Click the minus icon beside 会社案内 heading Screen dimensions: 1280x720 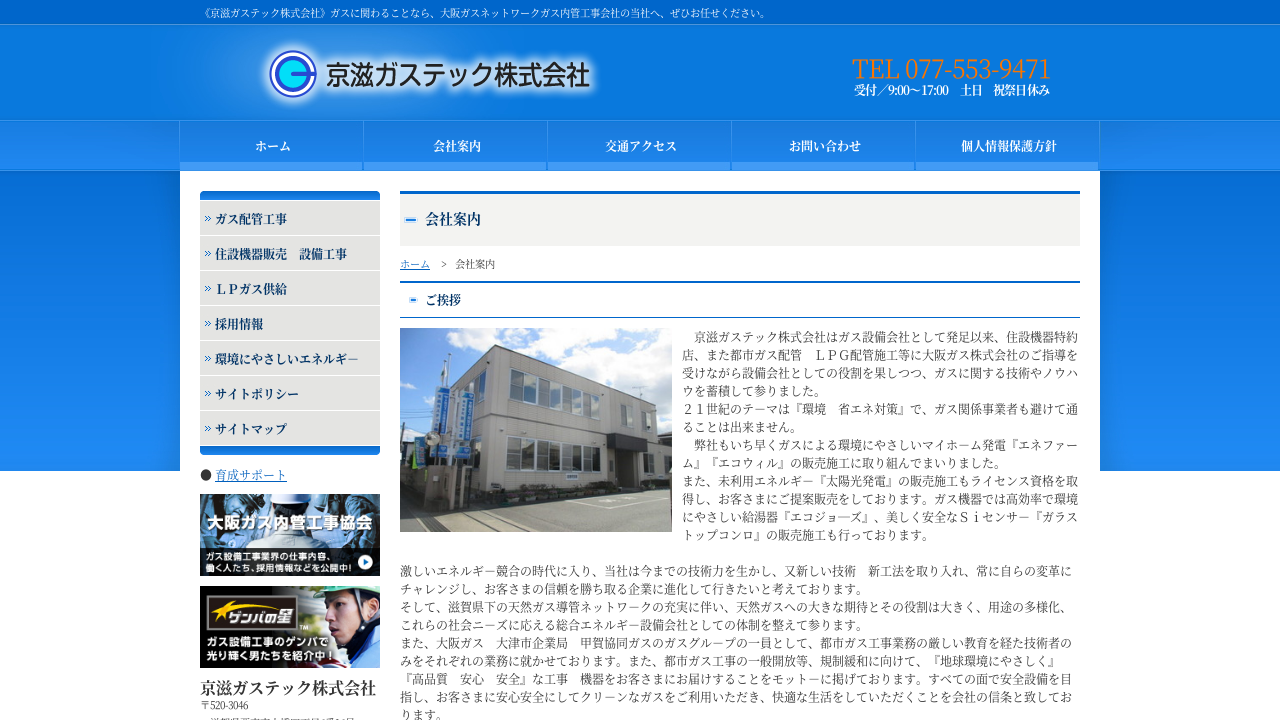coord(411,220)
